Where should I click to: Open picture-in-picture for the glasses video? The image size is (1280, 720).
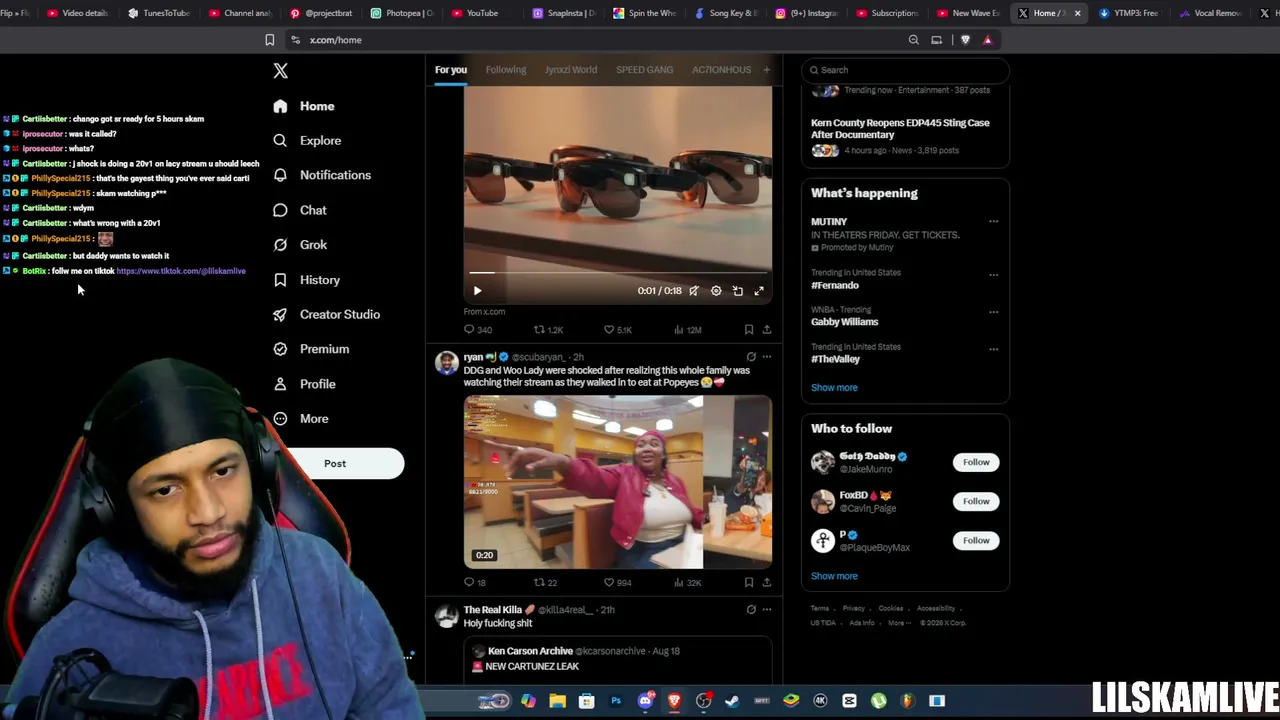[738, 291]
